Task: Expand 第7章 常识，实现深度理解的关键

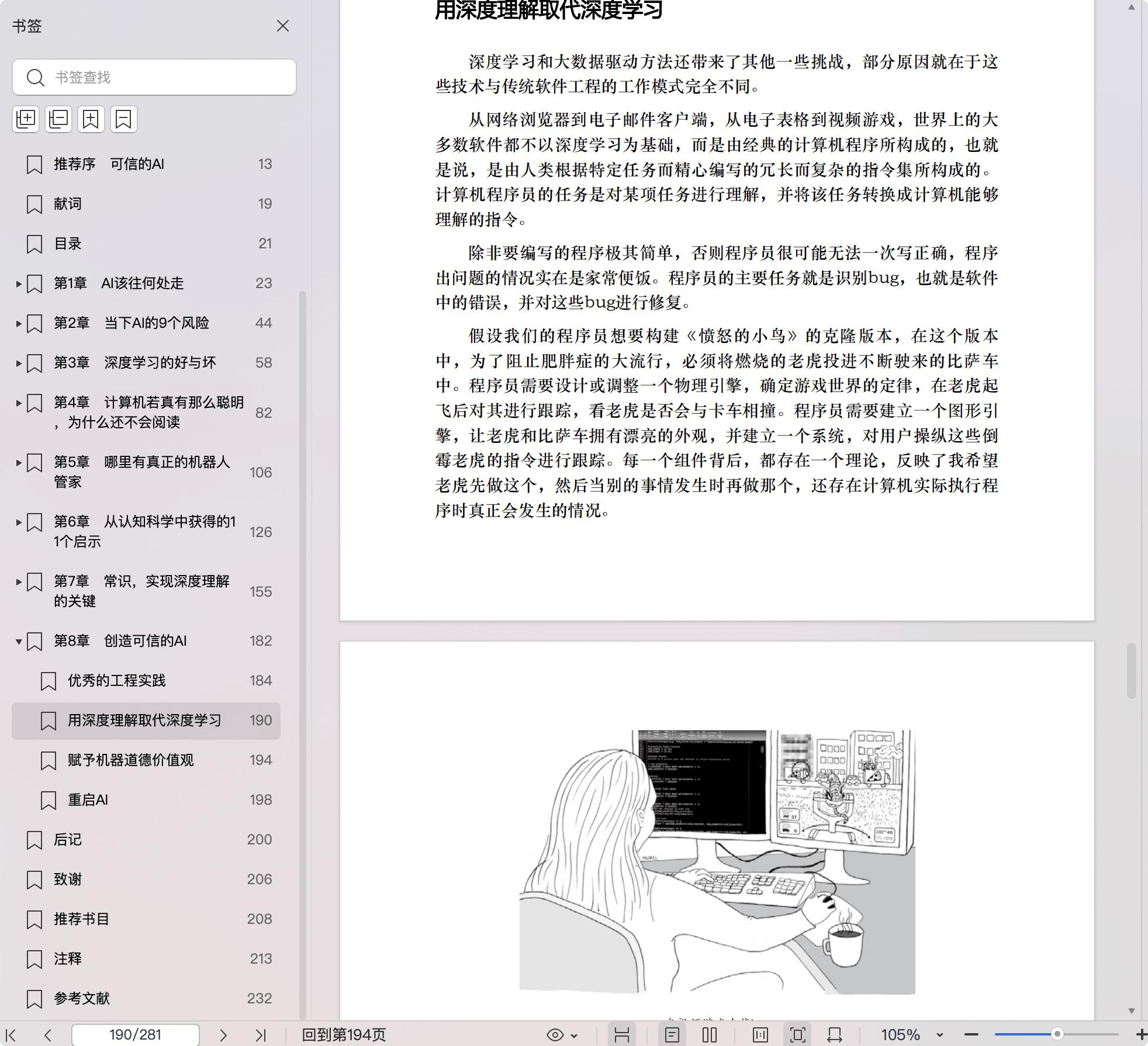Action: coord(19,582)
